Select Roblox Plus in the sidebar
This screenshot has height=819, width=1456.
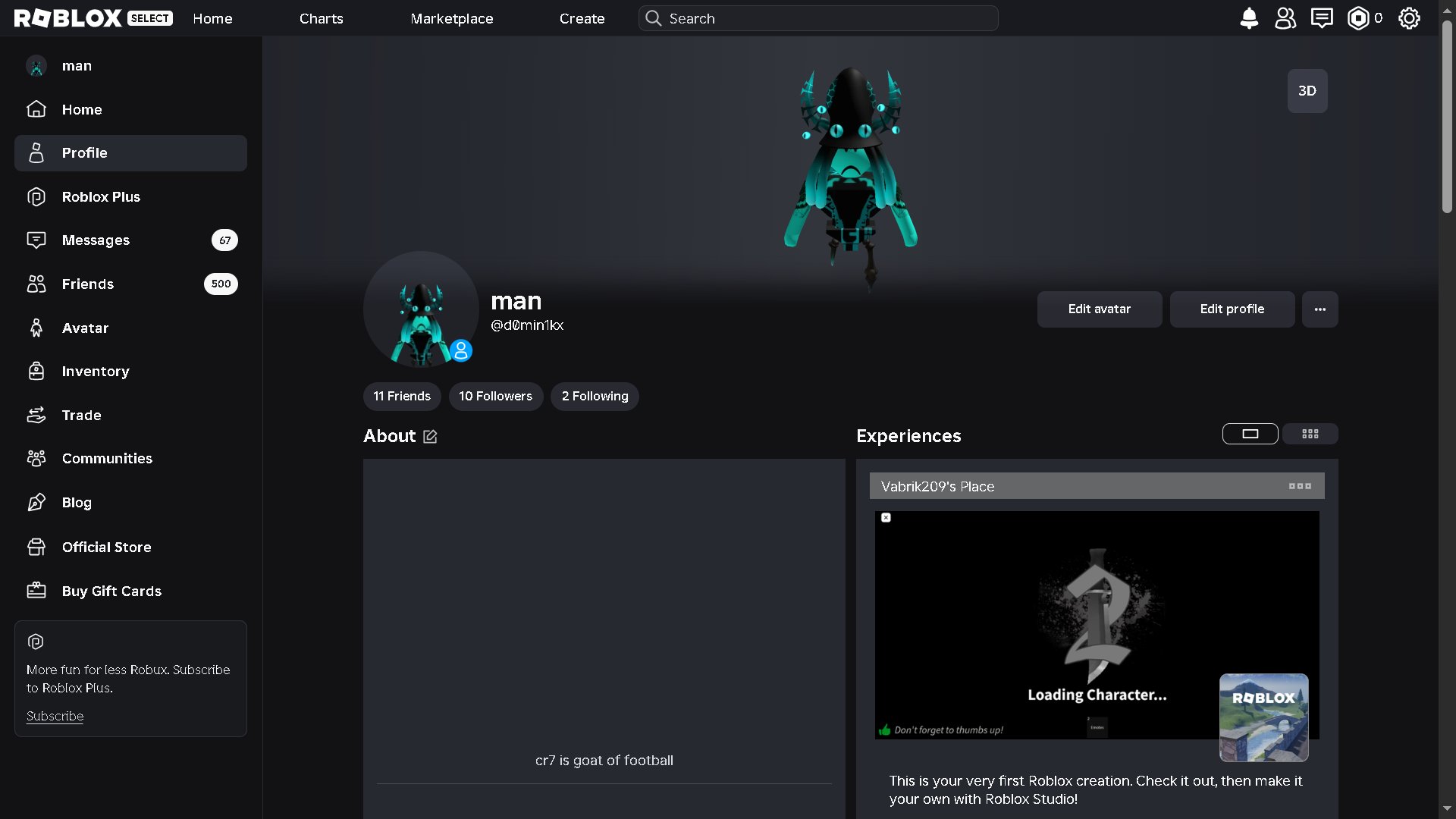(130, 197)
